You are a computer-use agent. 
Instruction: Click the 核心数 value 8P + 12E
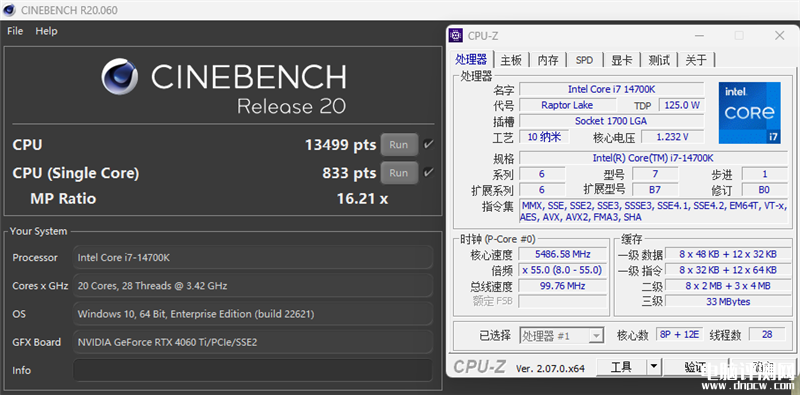click(680, 335)
